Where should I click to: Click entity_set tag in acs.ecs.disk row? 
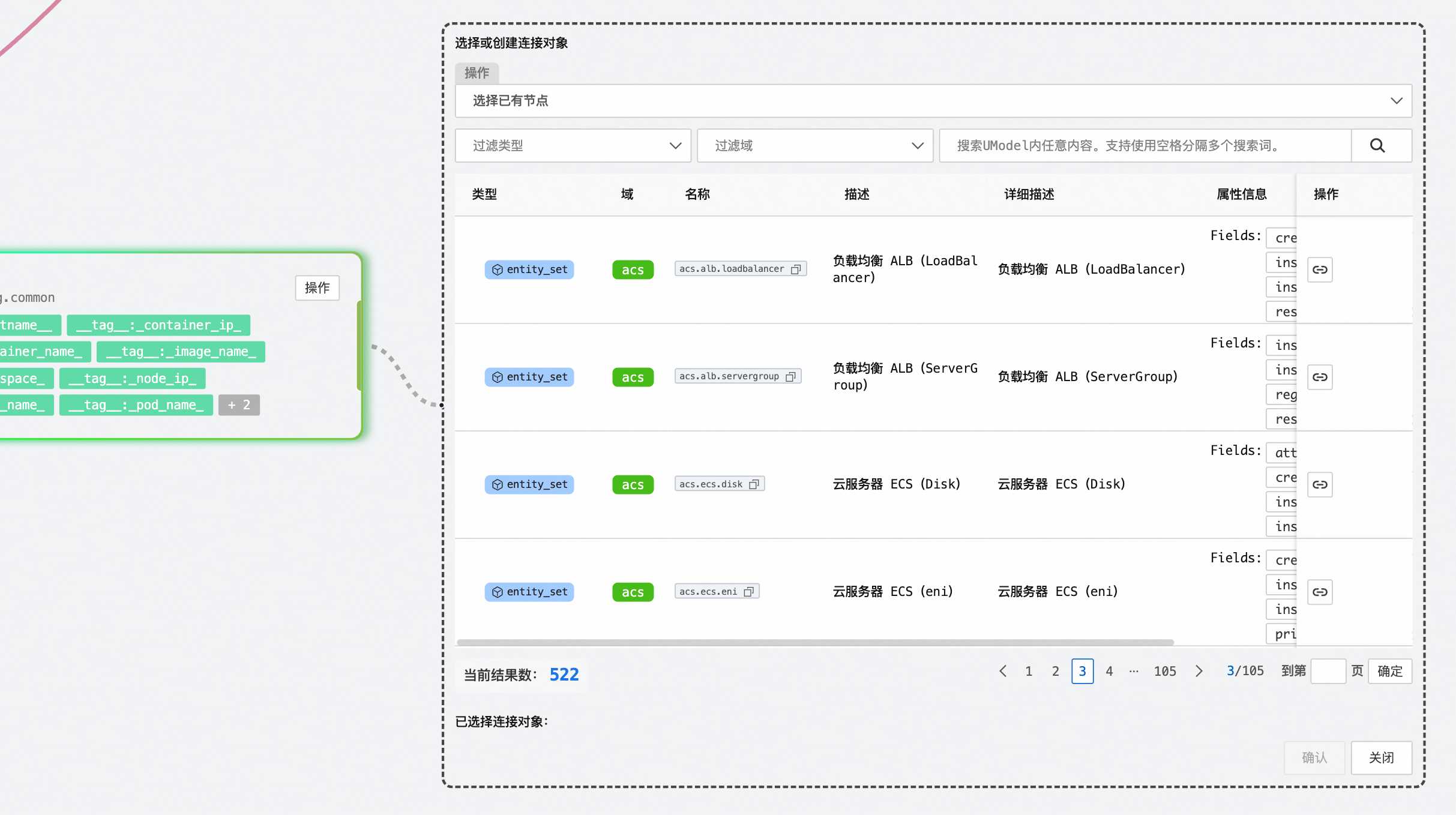529,484
